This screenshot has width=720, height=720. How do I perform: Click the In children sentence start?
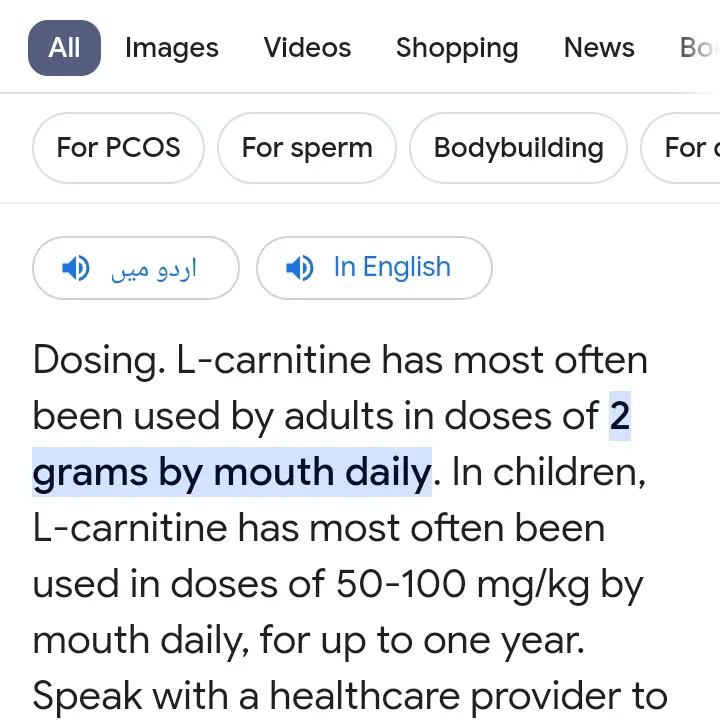[x=549, y=472]
